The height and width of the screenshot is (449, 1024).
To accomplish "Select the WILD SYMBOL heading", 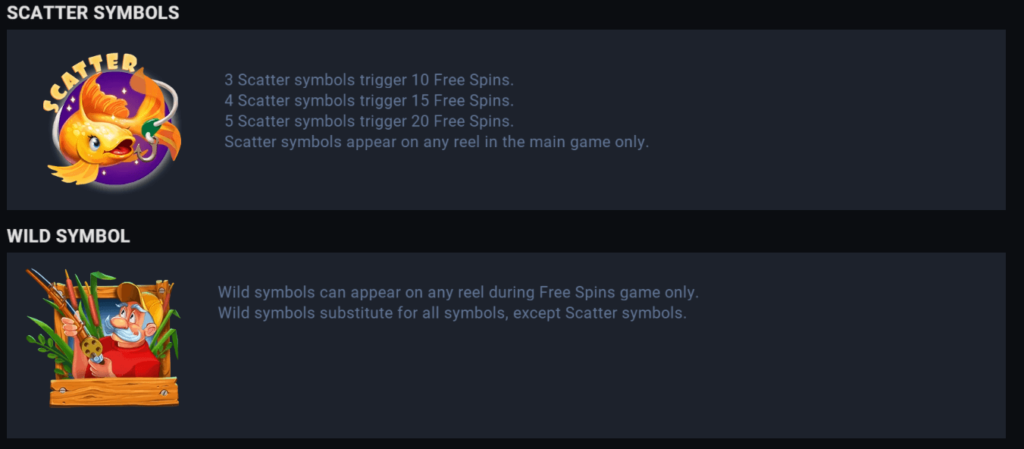I will 68,237.
